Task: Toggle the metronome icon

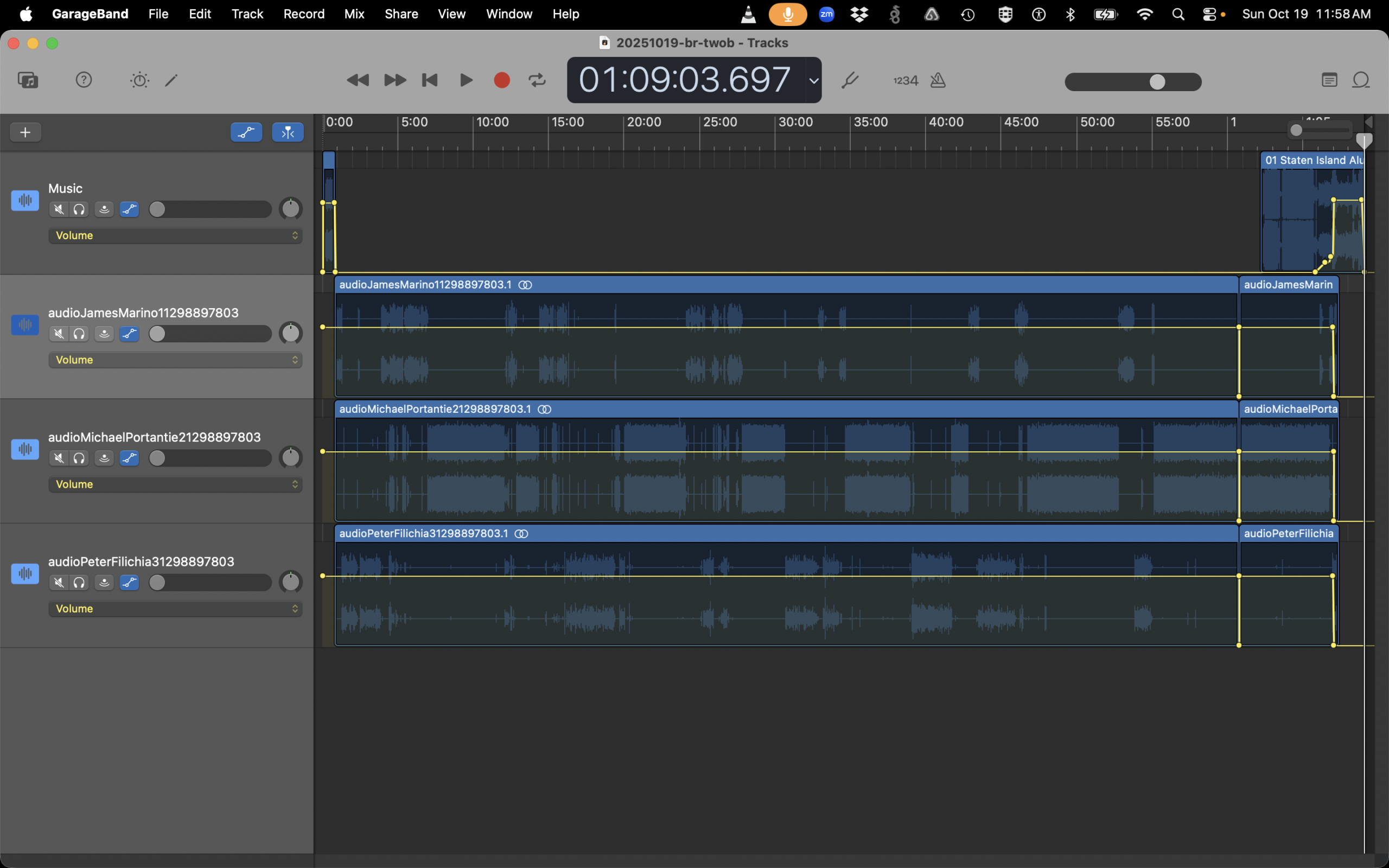Action: [938, 80]
